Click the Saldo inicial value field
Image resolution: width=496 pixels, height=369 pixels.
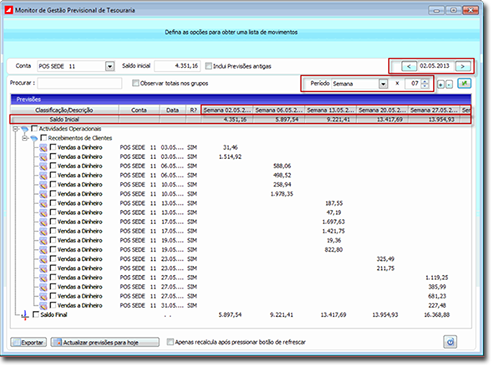pyautogui.click(x=177, y=66)
